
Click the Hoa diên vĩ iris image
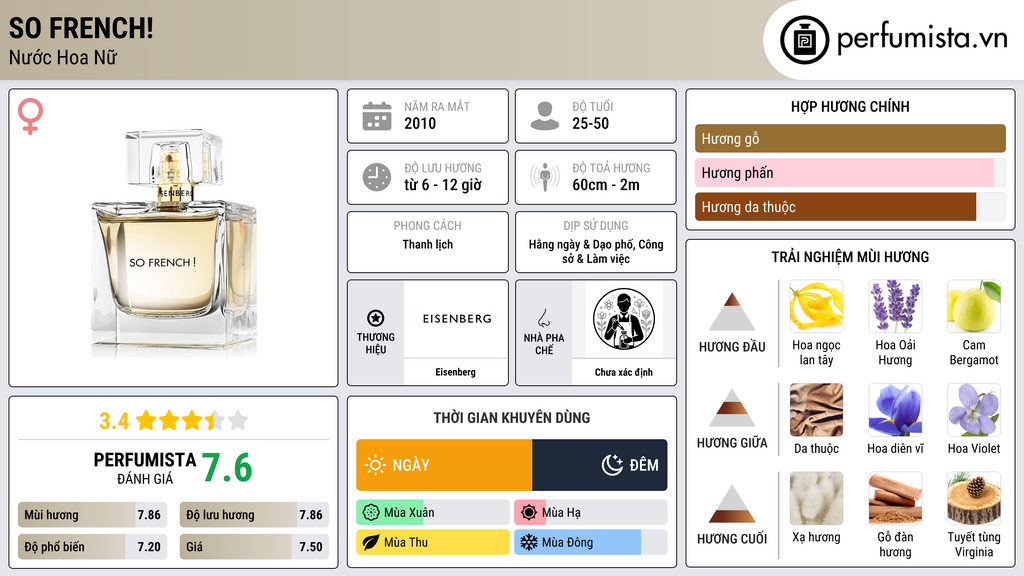pyautogui.click(x=895, y=409)
